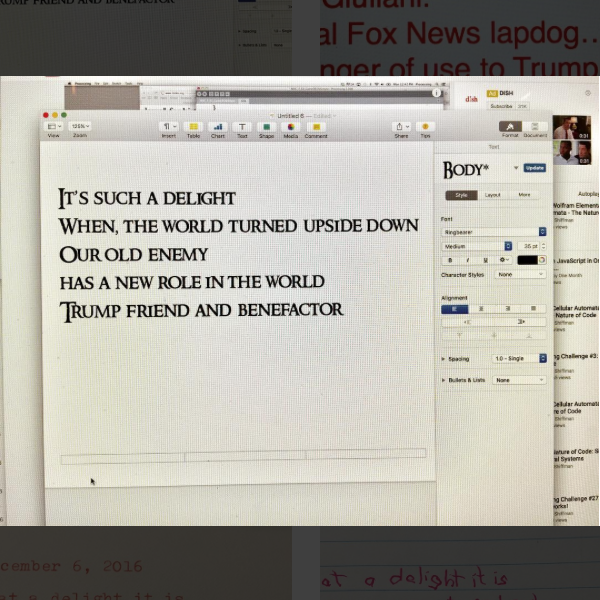Insert a Chart from the toolbar
Viewport: 600px width, 600px height.
click(x=218, y=127)
